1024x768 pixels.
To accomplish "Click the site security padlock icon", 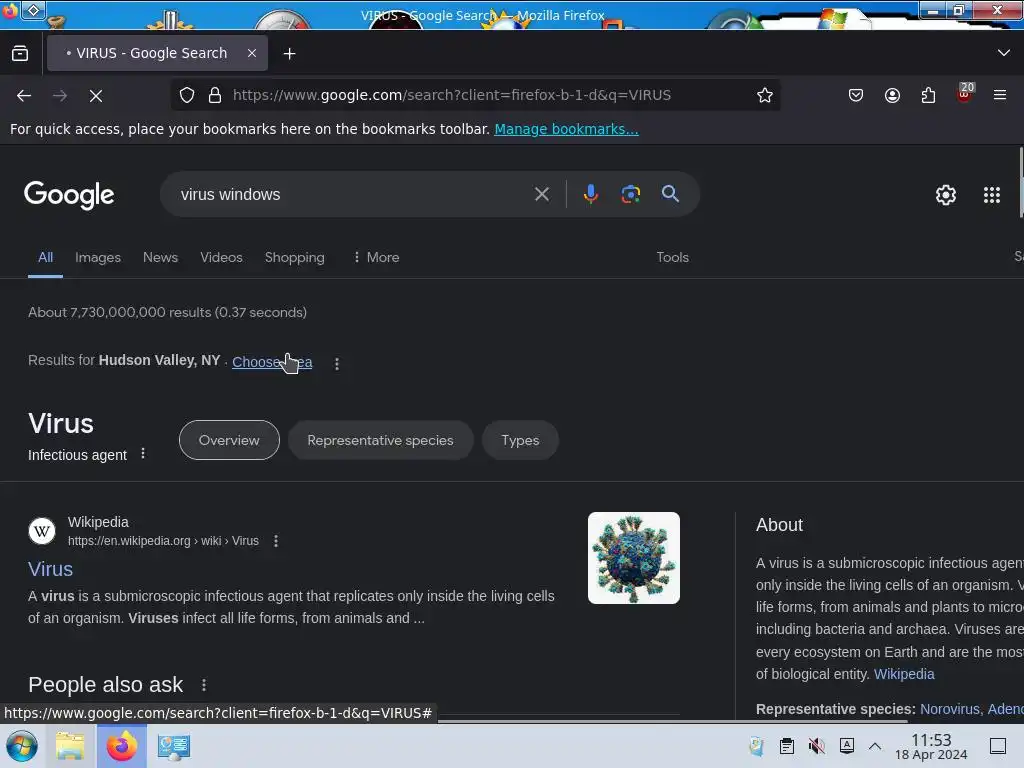I will 215,95.
